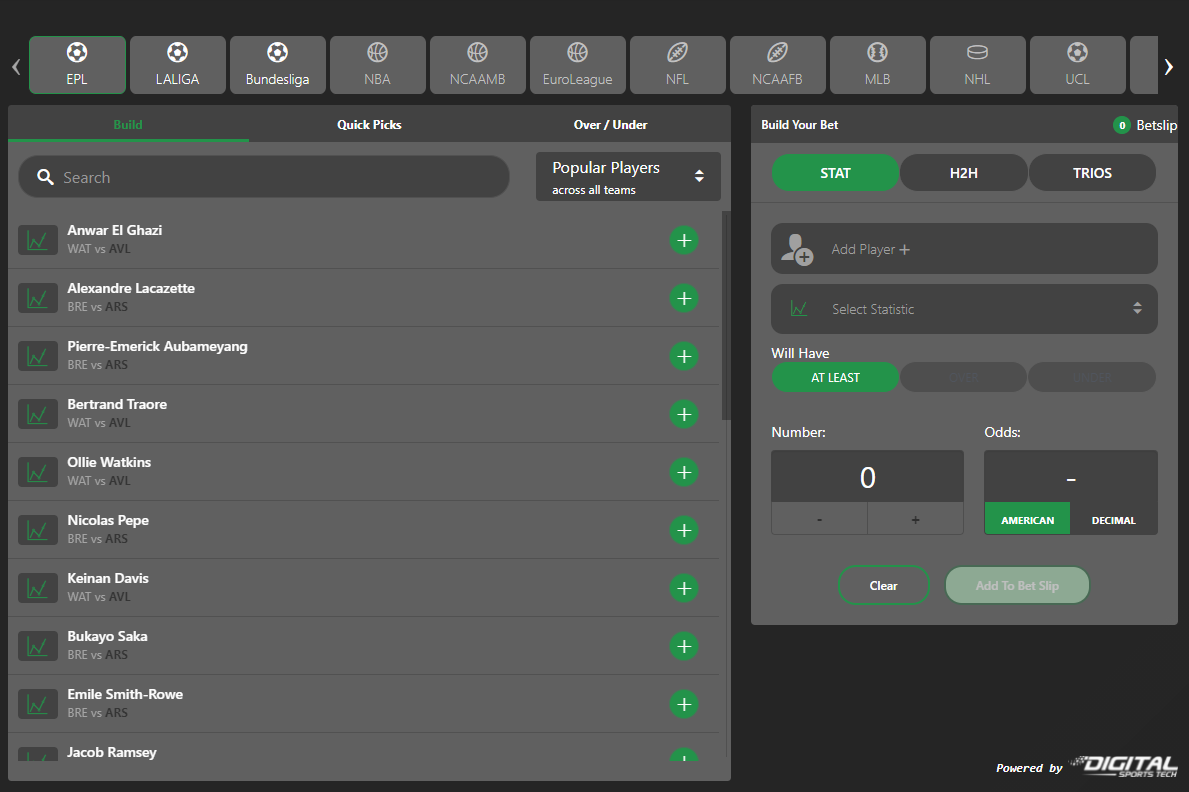Click the add-player avatar icon
This screenshot has width=1189, height=792.
point(797,249)
